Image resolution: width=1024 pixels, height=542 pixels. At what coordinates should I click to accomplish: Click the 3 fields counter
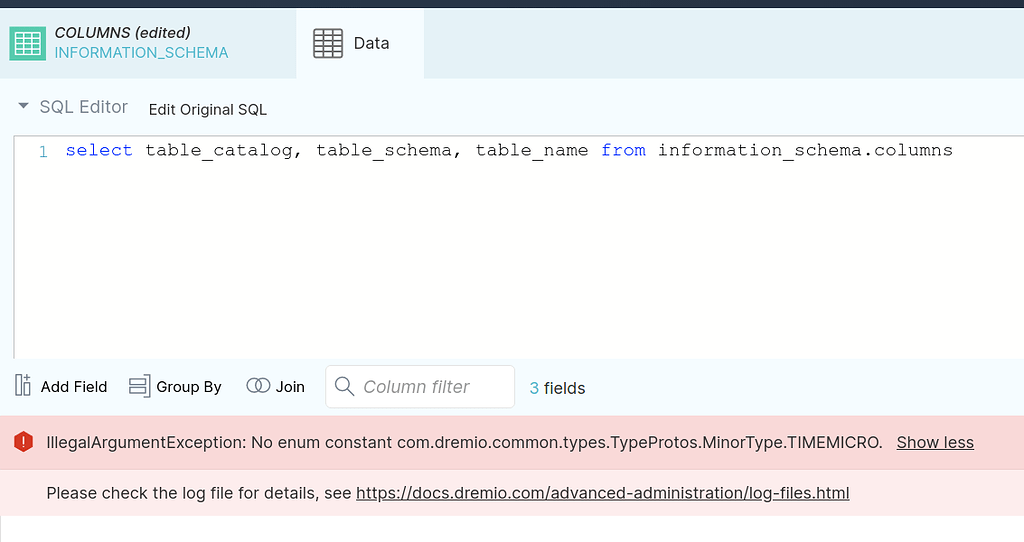557,389
